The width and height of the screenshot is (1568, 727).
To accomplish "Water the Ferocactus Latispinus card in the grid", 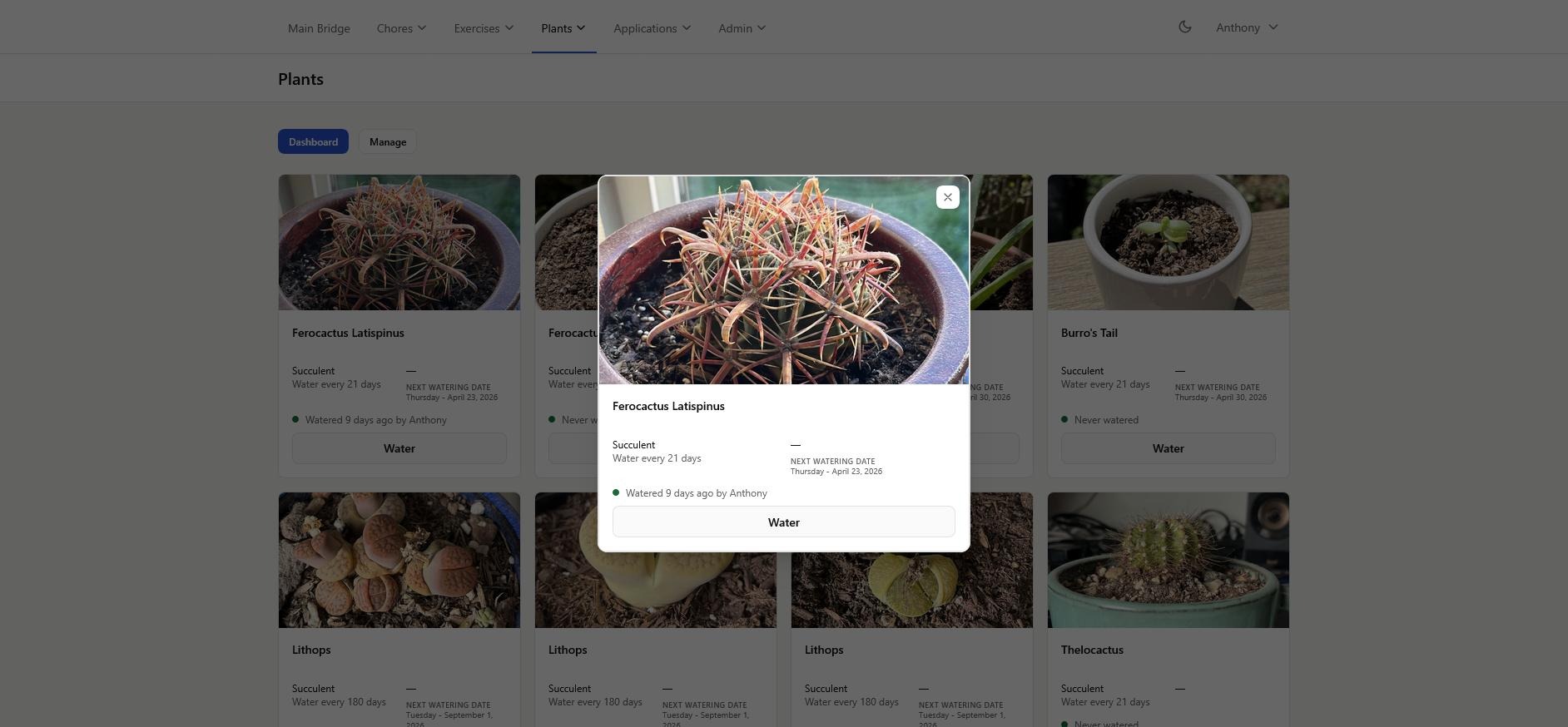I will tap(399, 448).
